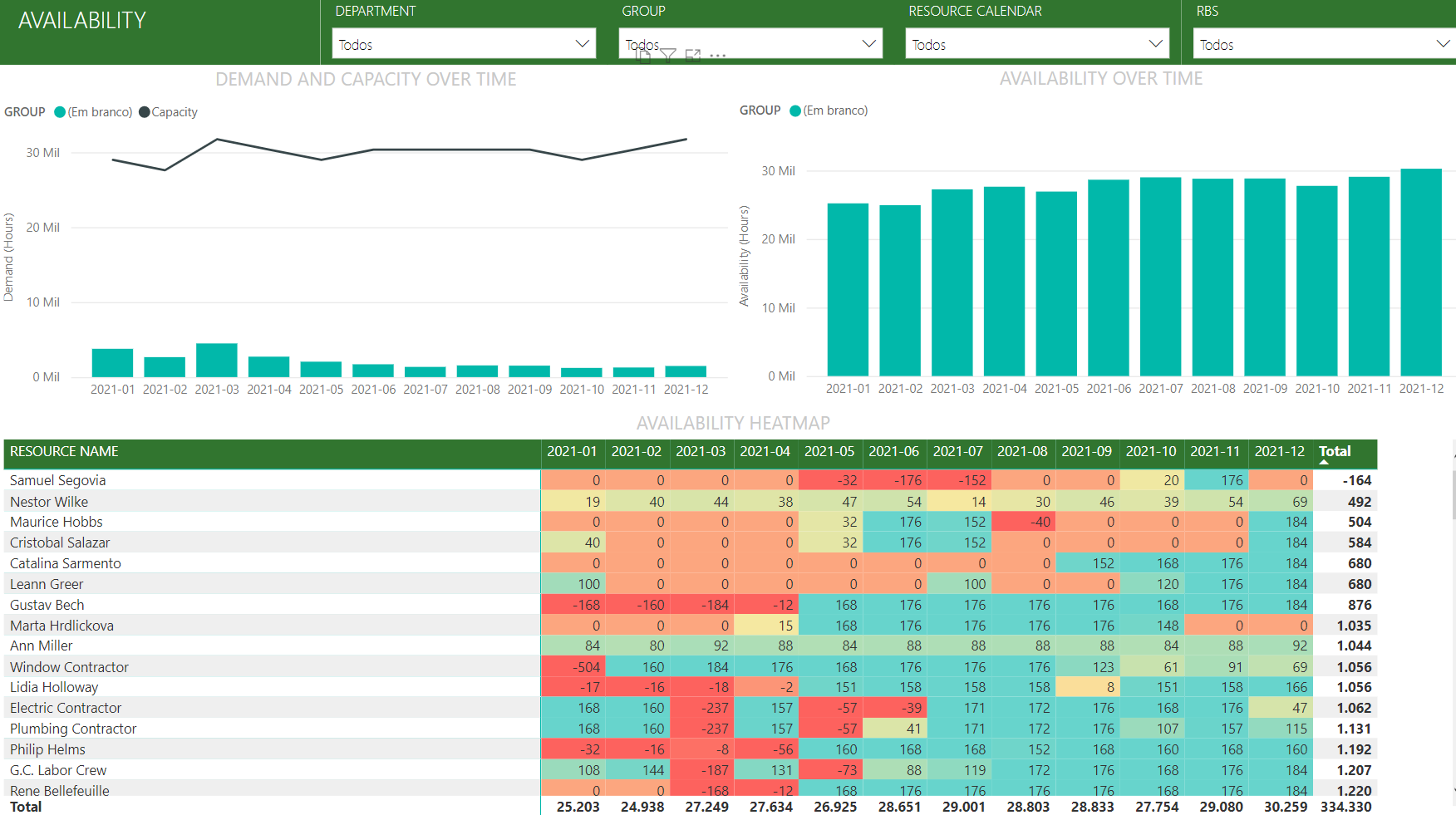
Task: Select the Plumbing Contractor row name
Action: click(x=73, y=729)
